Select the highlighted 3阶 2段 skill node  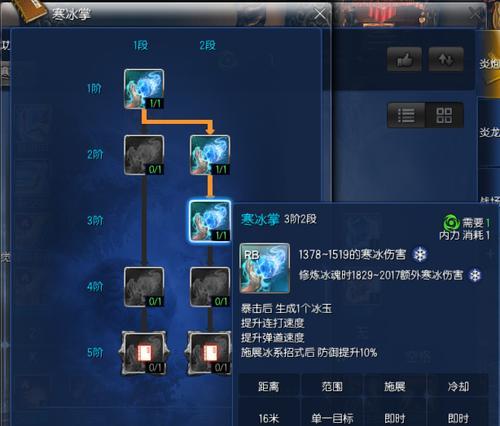[x=210, y=221]
